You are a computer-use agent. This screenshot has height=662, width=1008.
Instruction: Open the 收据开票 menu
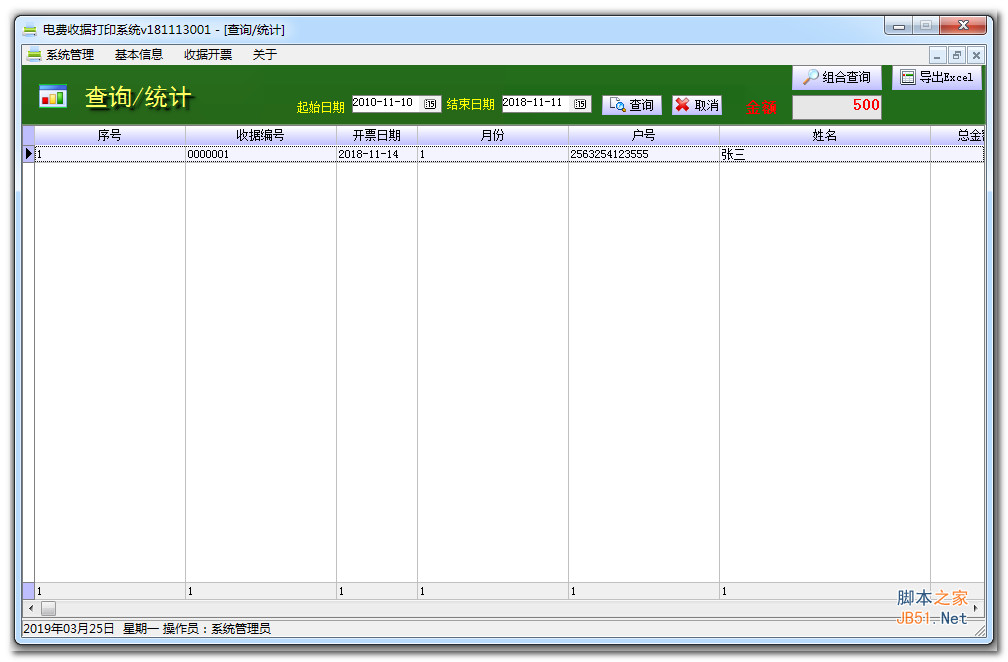(x=208, y=55)
